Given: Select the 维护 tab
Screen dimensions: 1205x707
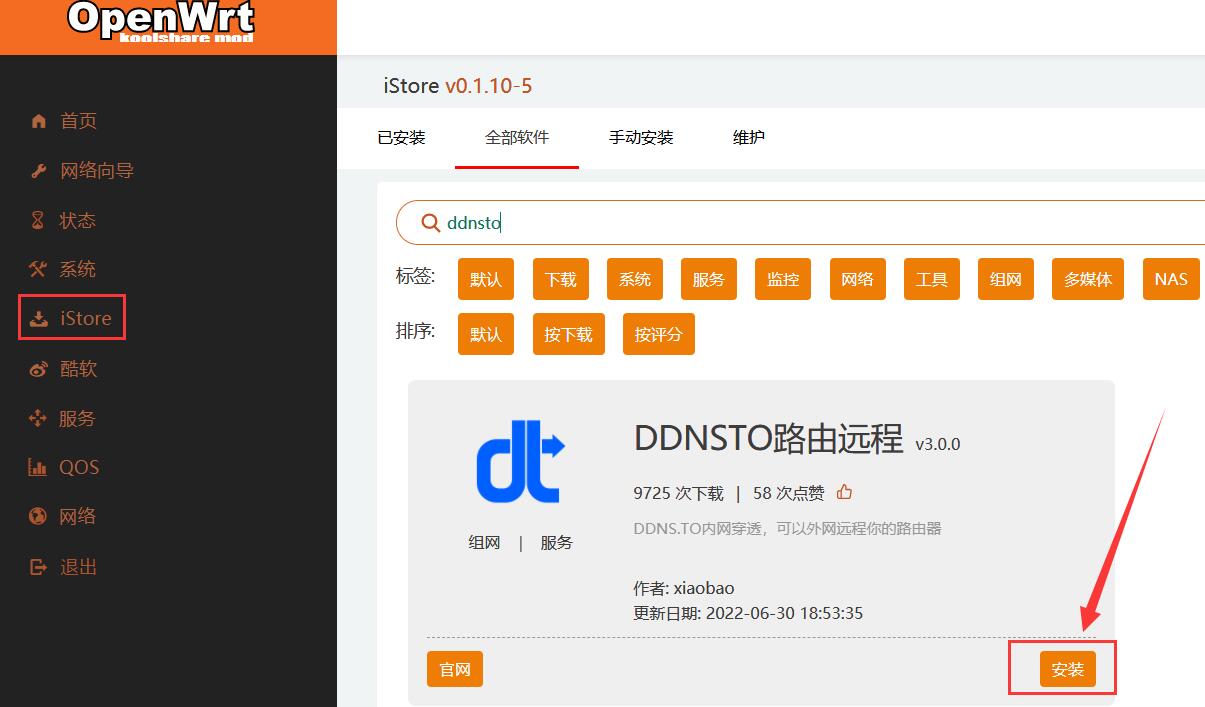Looking at the screenshot, I should (748, 138).
